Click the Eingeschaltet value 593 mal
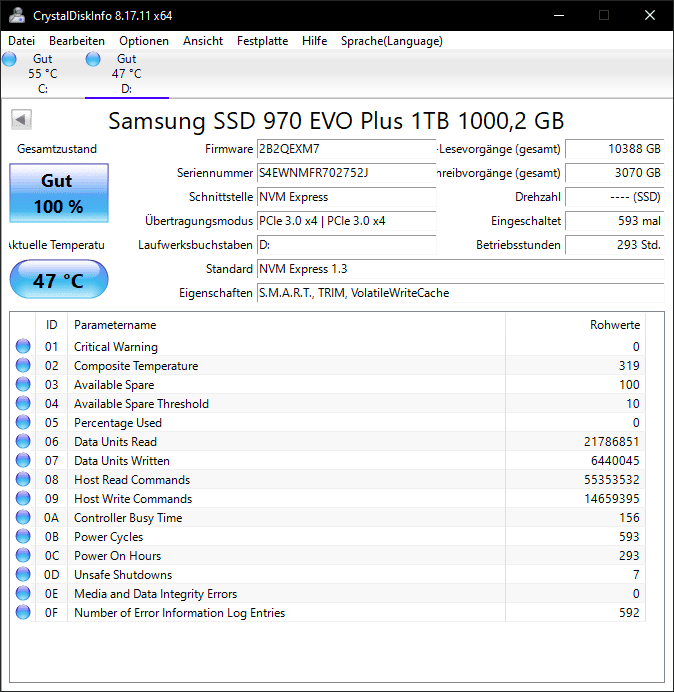The width and height of the screenshot is (674, 692). click(614, 221)
